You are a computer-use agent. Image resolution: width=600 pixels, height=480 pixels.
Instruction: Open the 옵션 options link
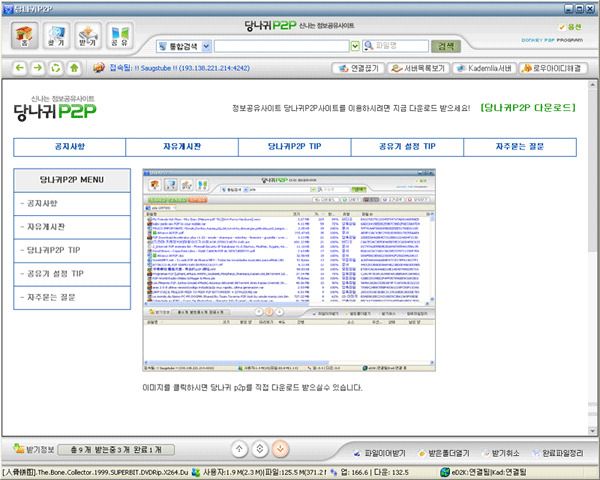[x=571, y=27]
